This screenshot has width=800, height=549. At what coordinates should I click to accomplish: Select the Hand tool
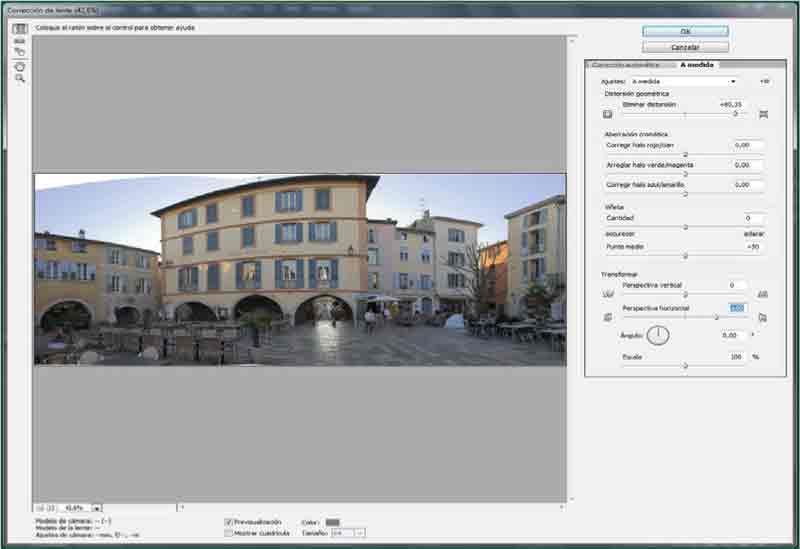click(19, 66)
